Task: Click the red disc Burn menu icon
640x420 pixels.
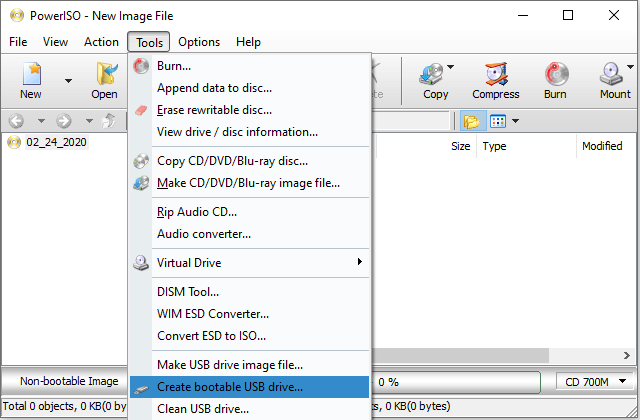Action: (x=141, y=66)
